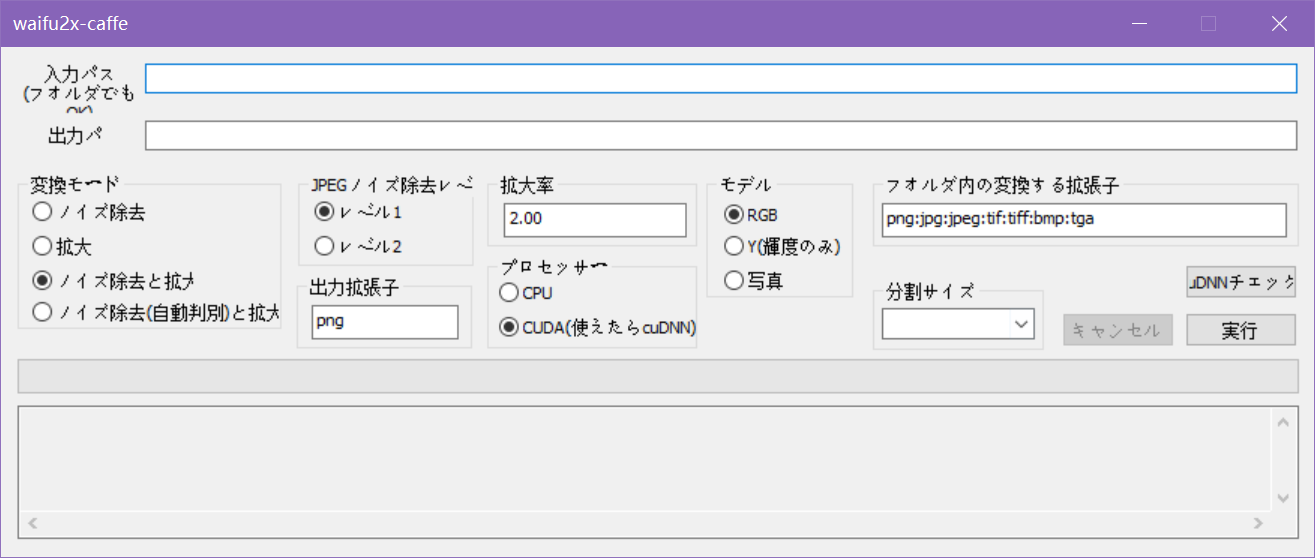
Task: Click the log area's scroll right arrow
Action: [1258, 523]
